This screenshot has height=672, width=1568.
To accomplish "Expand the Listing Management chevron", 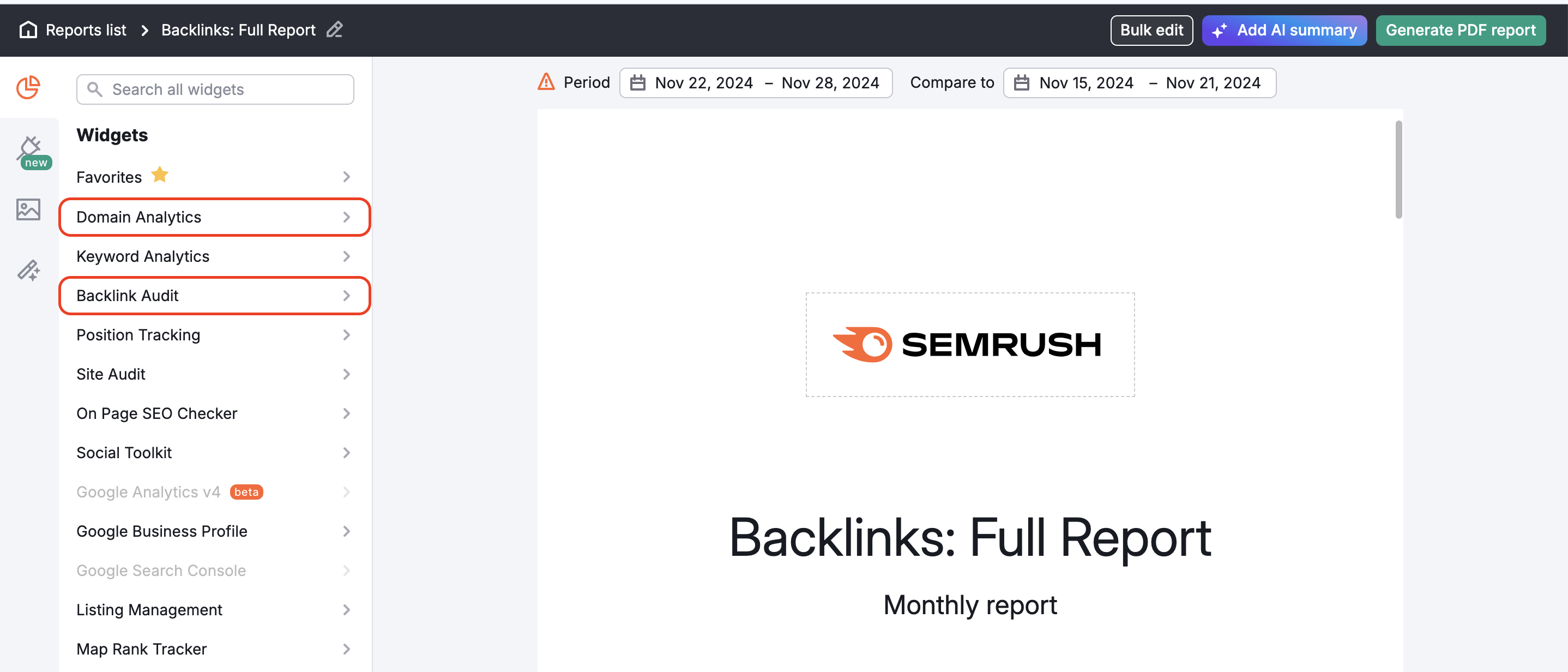I will [x=346, y=610].
